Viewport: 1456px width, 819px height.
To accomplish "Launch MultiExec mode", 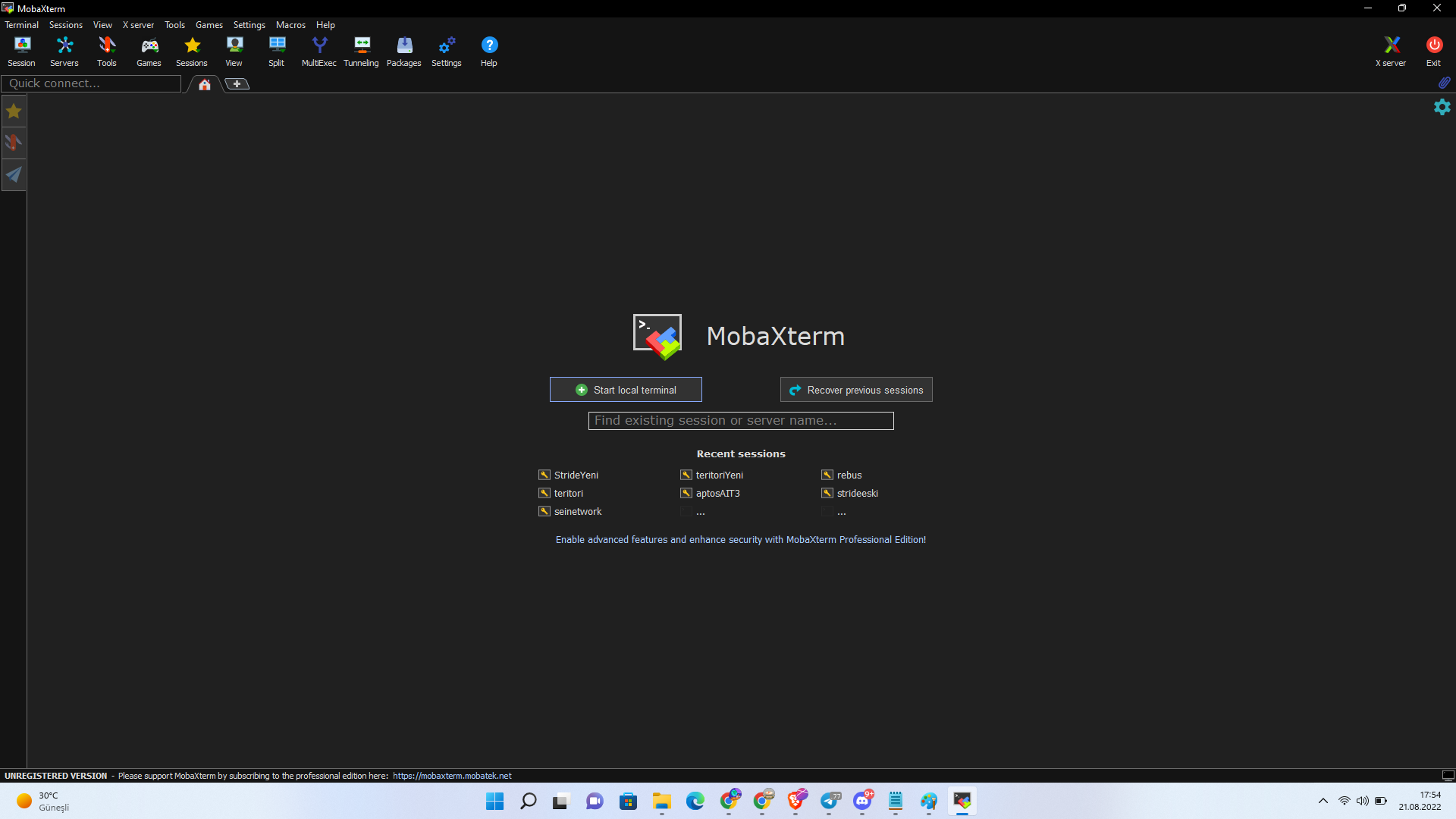I will pyautogui.click(x=318, y=49).
